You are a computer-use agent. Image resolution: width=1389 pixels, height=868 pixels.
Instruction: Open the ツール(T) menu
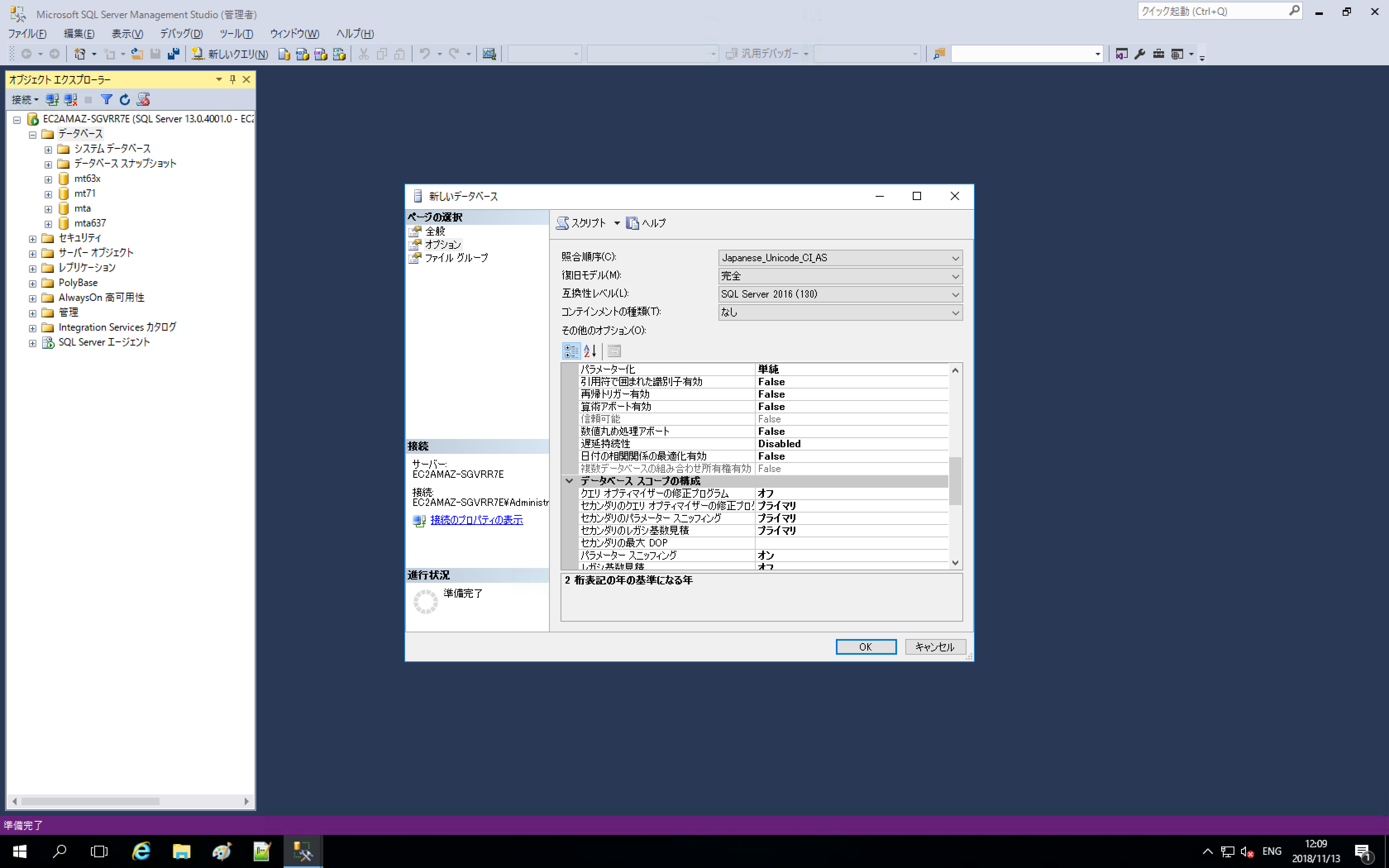(x=236, y=34)
